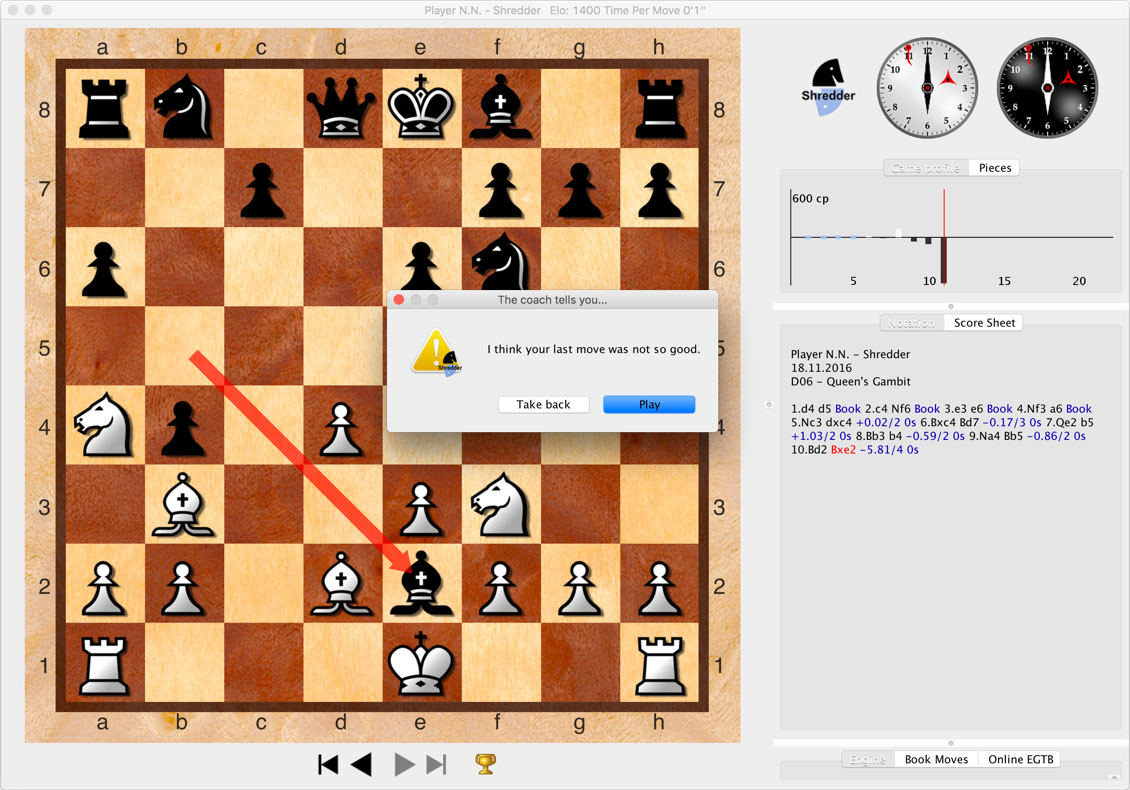Viewport: 1130px width, 790px height.
Task: Select the white bishop on d2
Action: pyautogui.click(x=342, y=585)
